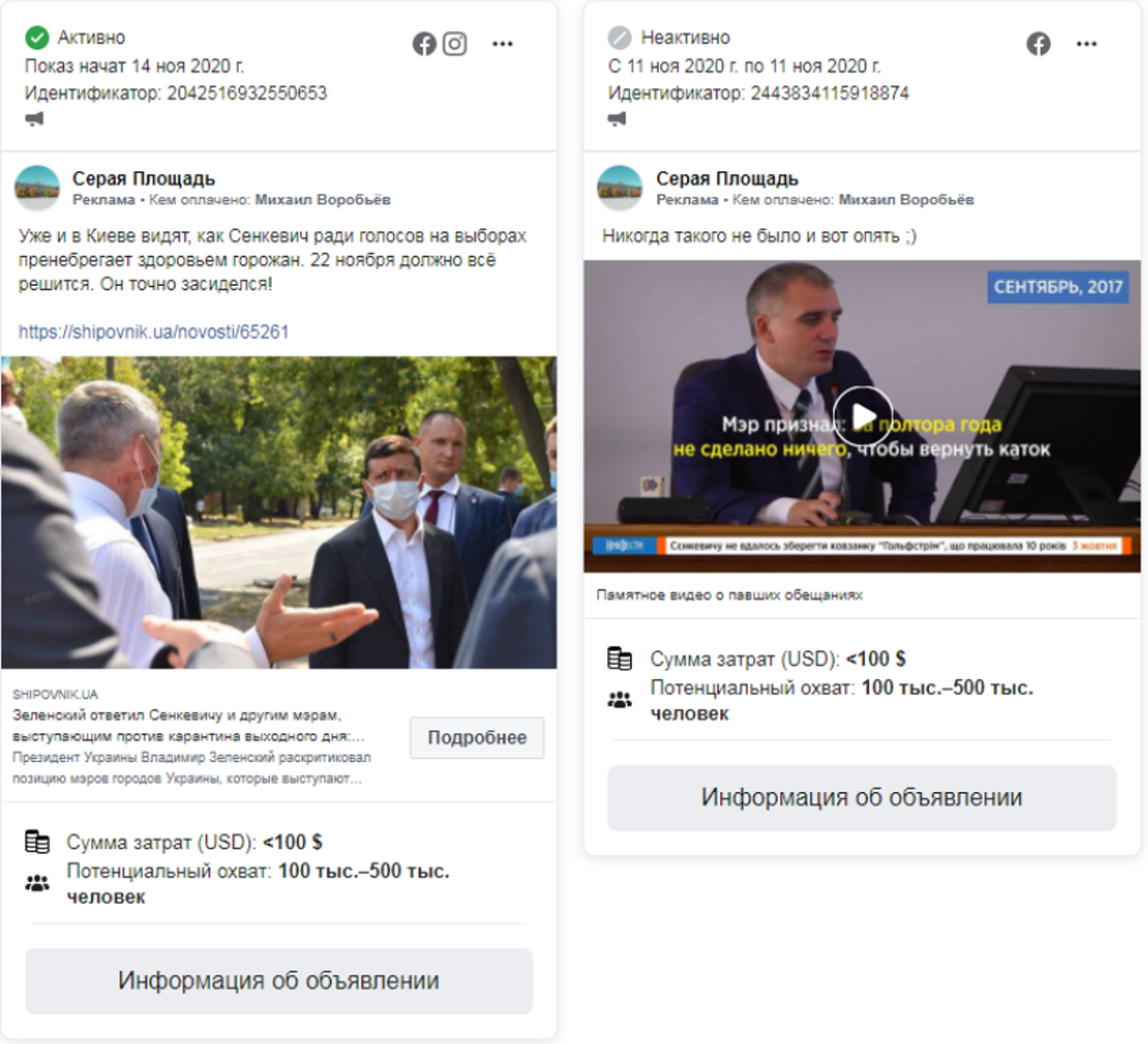Click the left ad's page avatar
The height and width of the screenshot is (1044, 1148).
point(38,188)
